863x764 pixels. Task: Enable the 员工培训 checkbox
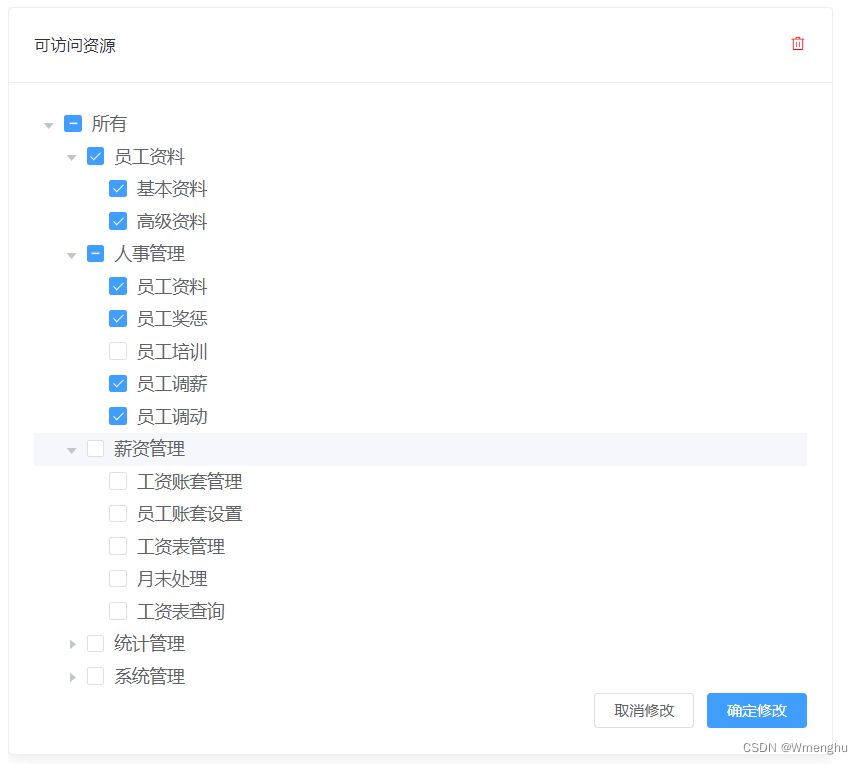click(x=118, y=351)
